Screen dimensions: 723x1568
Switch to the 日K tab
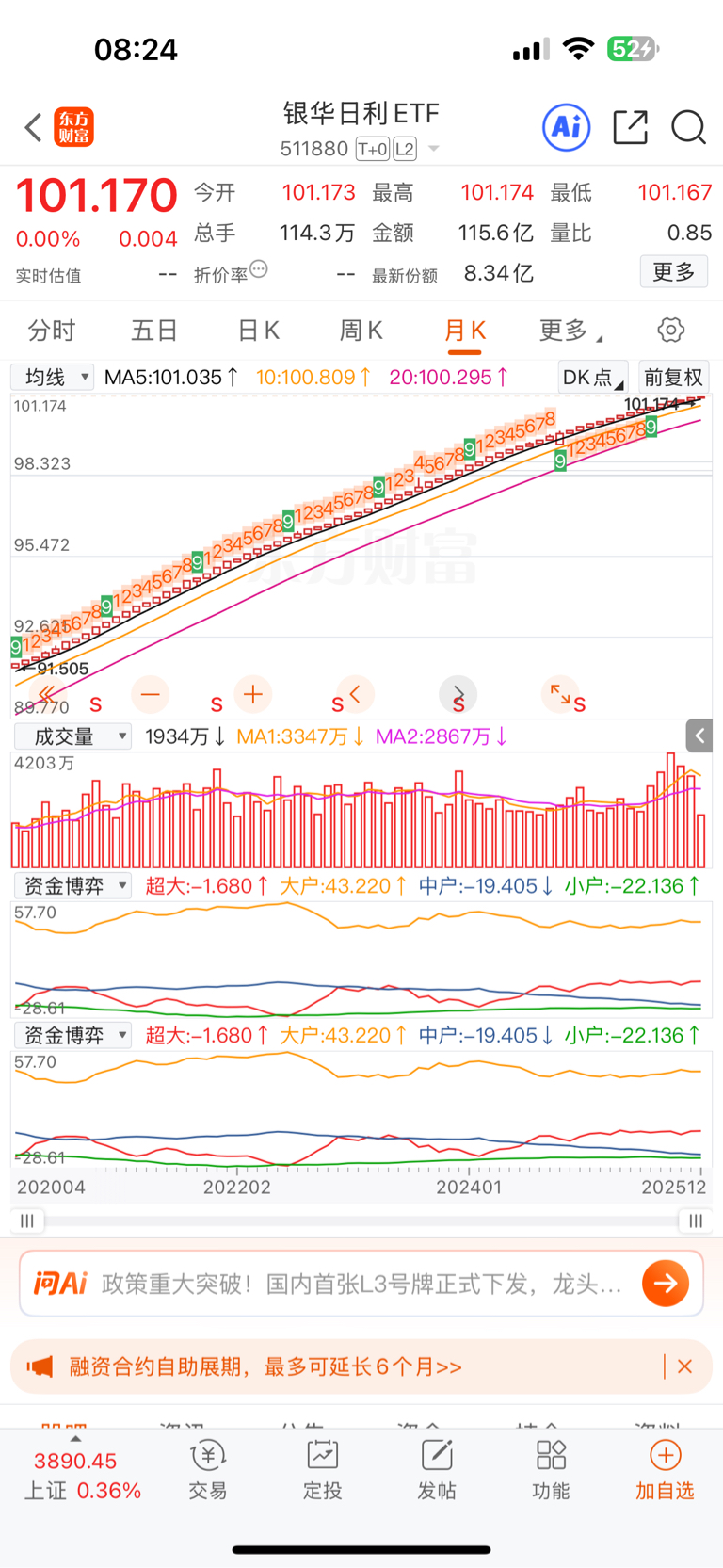258,331
